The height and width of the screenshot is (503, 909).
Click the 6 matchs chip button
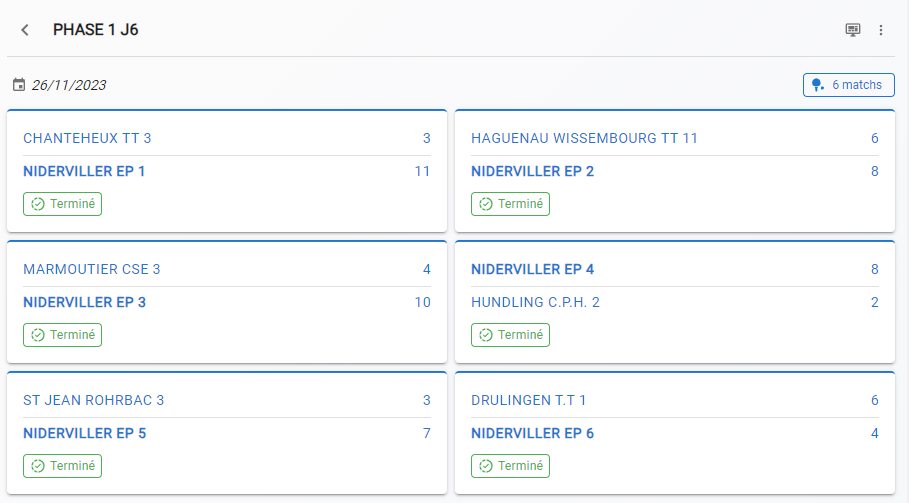849,85
